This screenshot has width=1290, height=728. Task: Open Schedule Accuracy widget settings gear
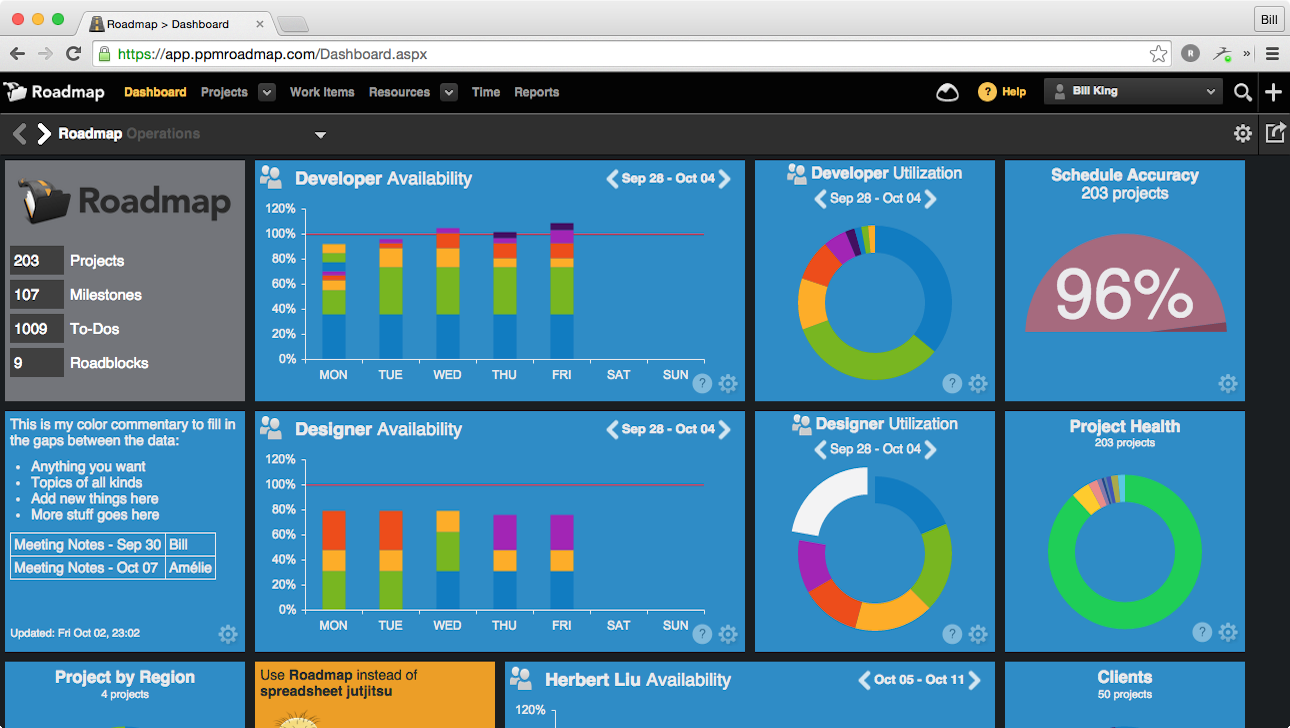pyautogui.click(x=1228, y=383)
